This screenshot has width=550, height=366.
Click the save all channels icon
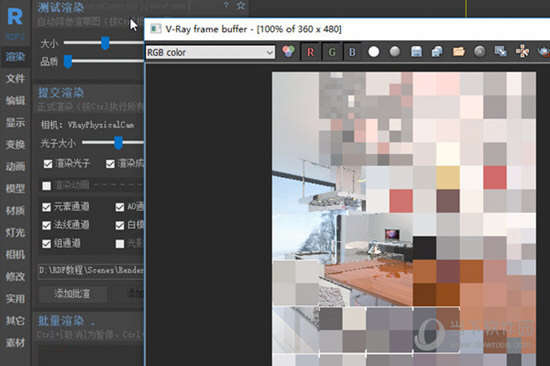click(437, 52)
